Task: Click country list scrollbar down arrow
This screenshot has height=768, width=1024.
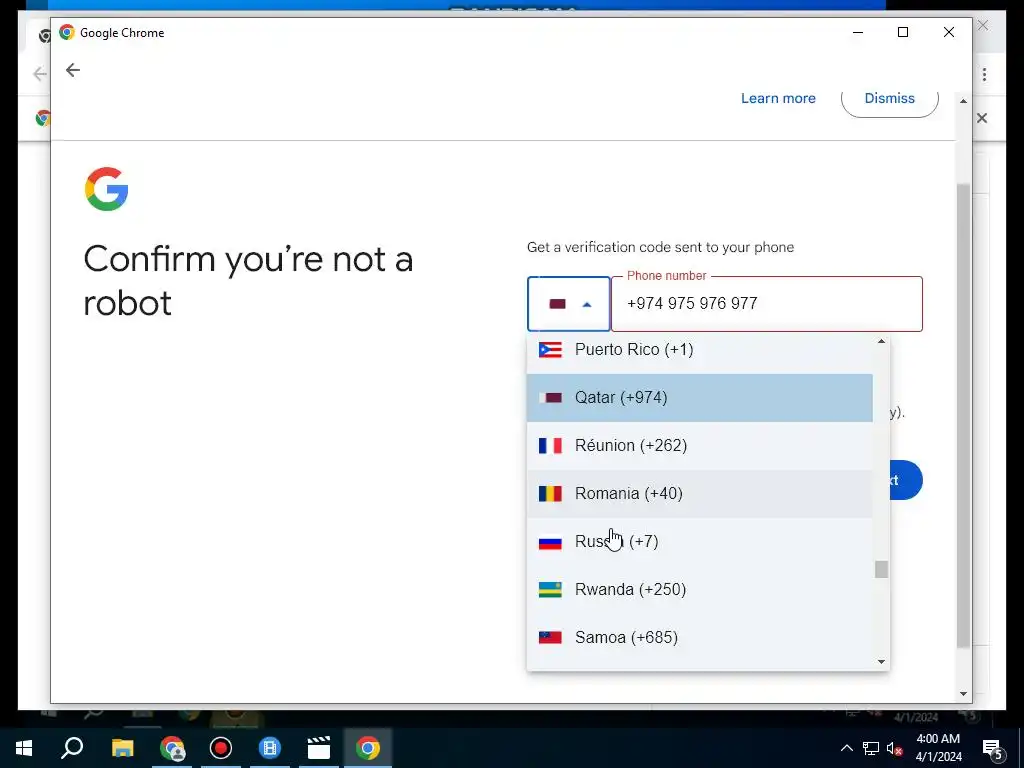Action: (881, 662)
